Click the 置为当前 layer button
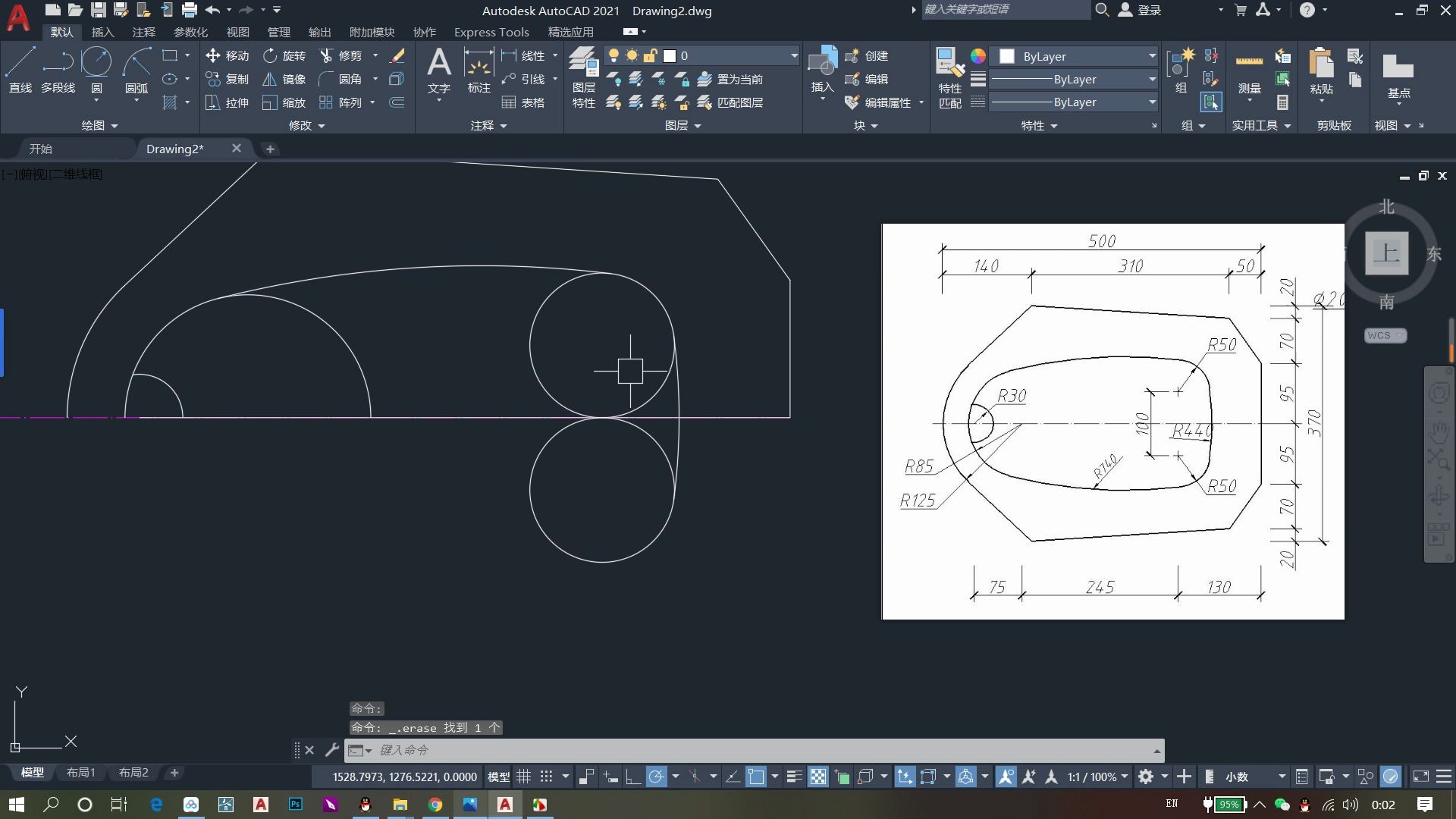The image size is (1456, 819). 730,79
